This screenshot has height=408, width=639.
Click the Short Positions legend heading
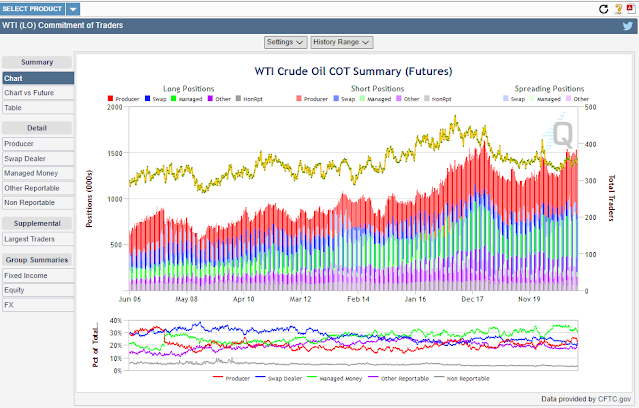[377, 88]
